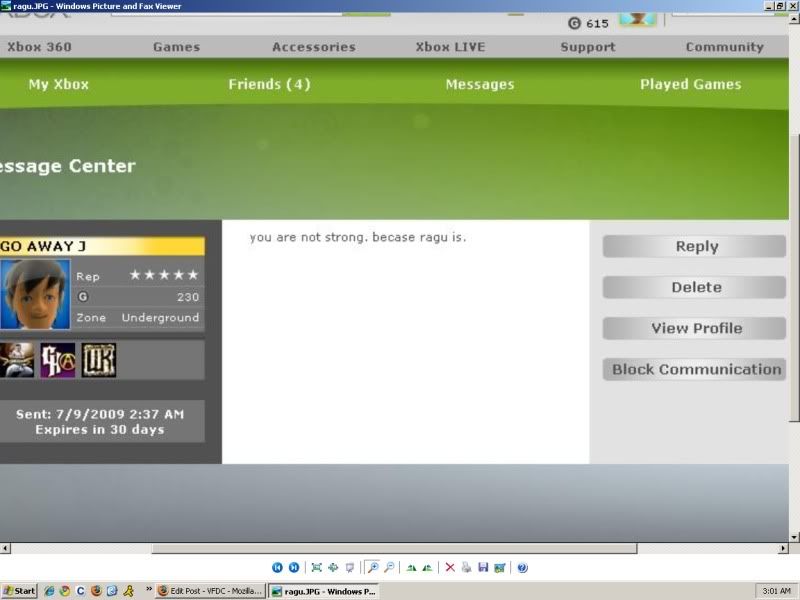The height and width of the screenshot is (600, 800).
Task: Expand the Quick Launch overflow chevron
Action: tap(148, 589)
